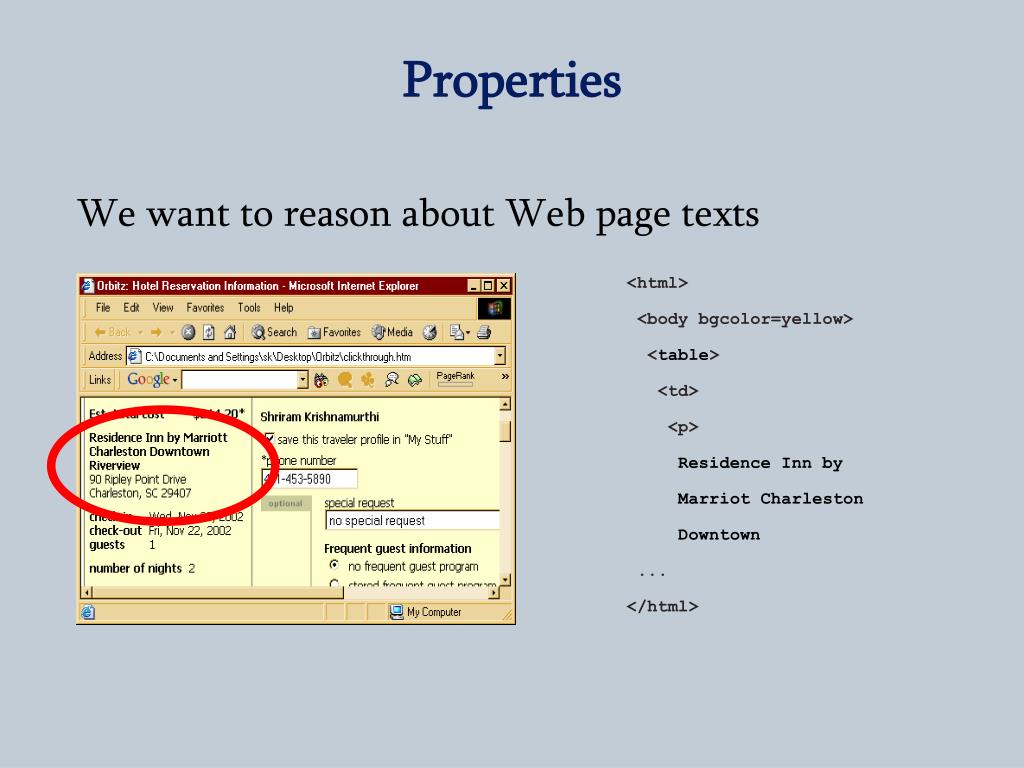Click the horizontal scrollbar left arrow

pyautogui.click(x=87, y=592)
